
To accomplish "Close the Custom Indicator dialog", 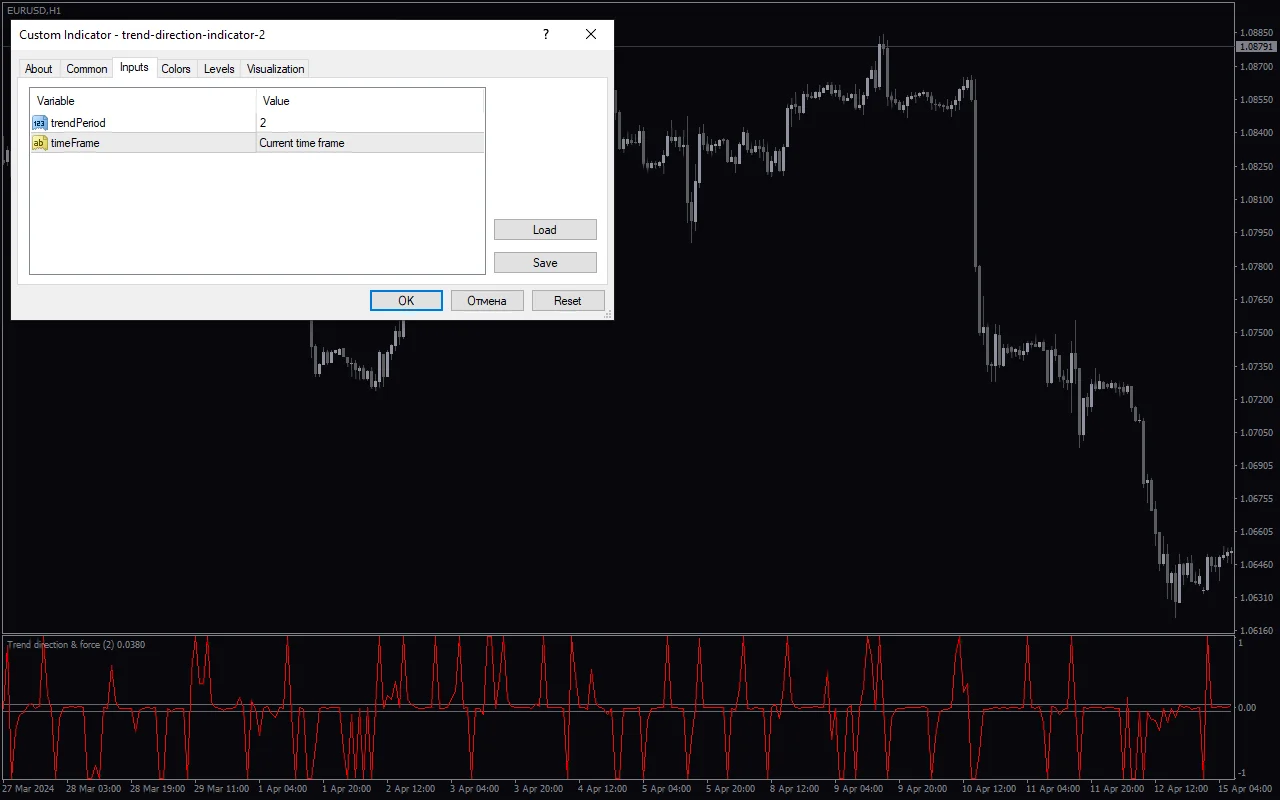I will pos(591,34).
